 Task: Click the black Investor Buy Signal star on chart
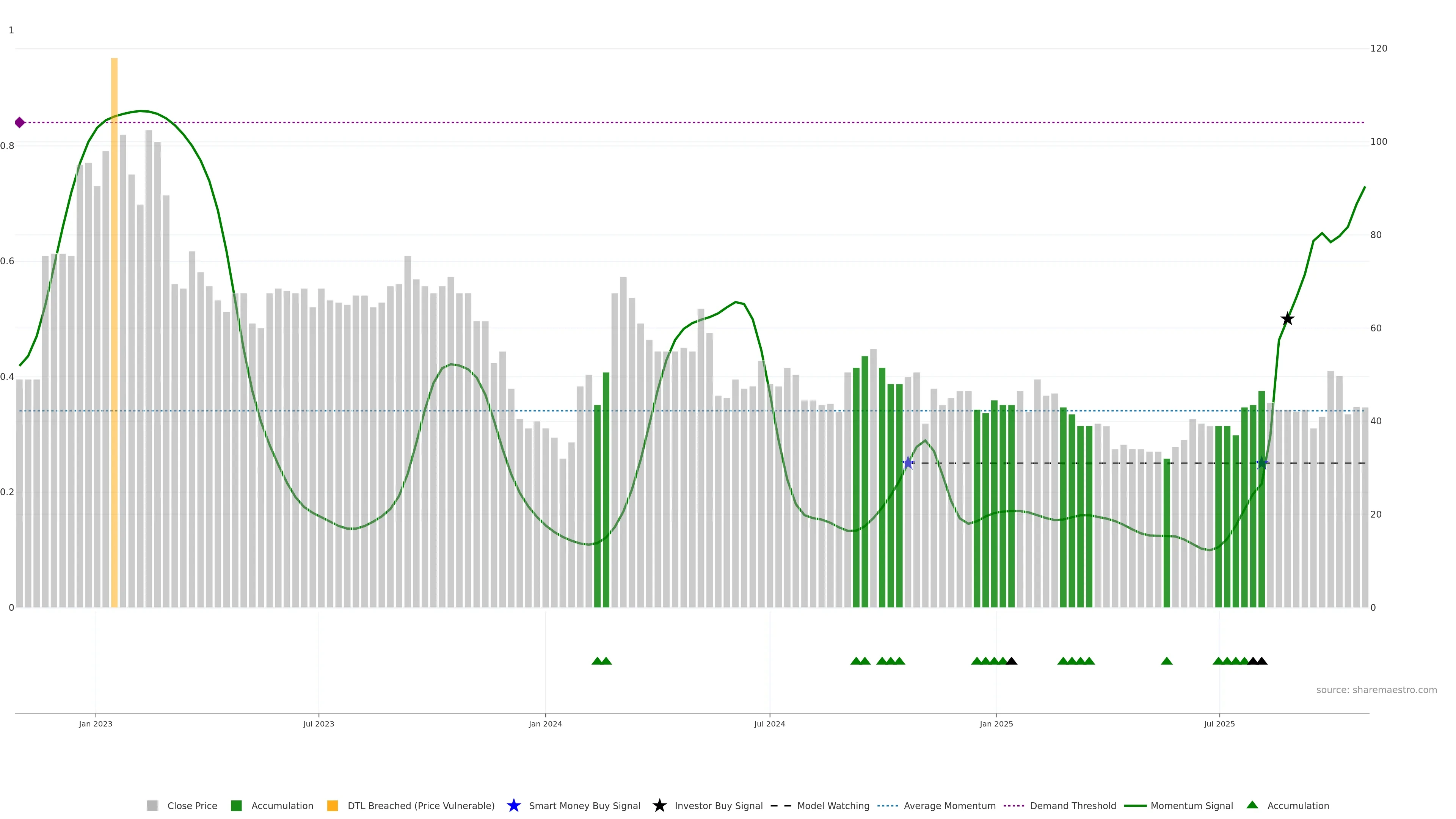1287,319
